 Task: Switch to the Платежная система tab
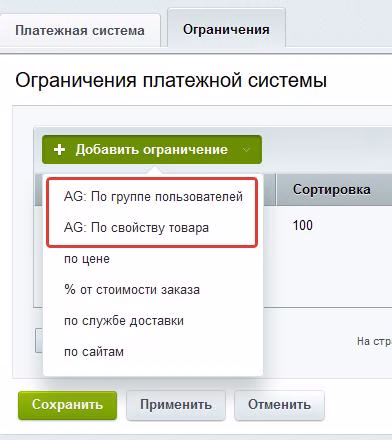click(80, 30)
